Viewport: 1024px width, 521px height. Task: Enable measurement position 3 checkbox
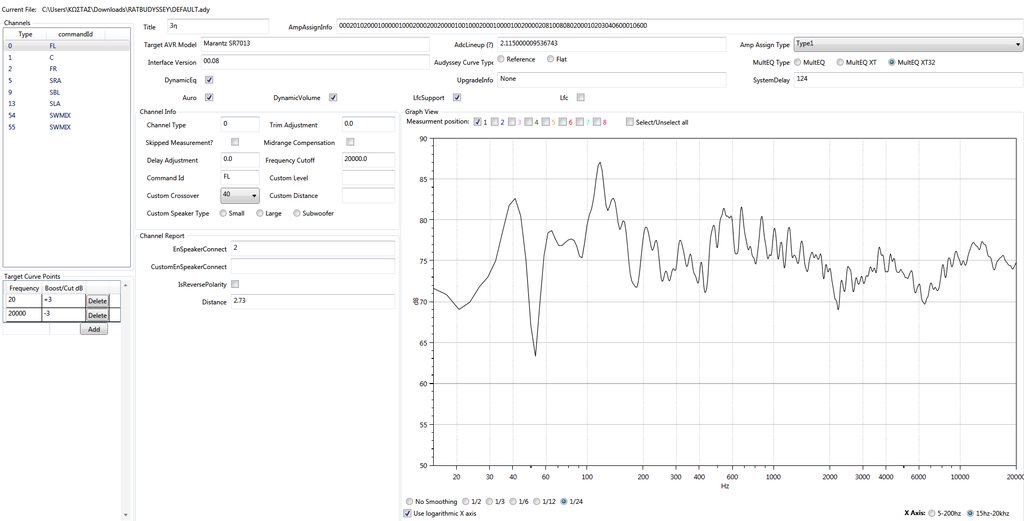click(x=512, y=122)
